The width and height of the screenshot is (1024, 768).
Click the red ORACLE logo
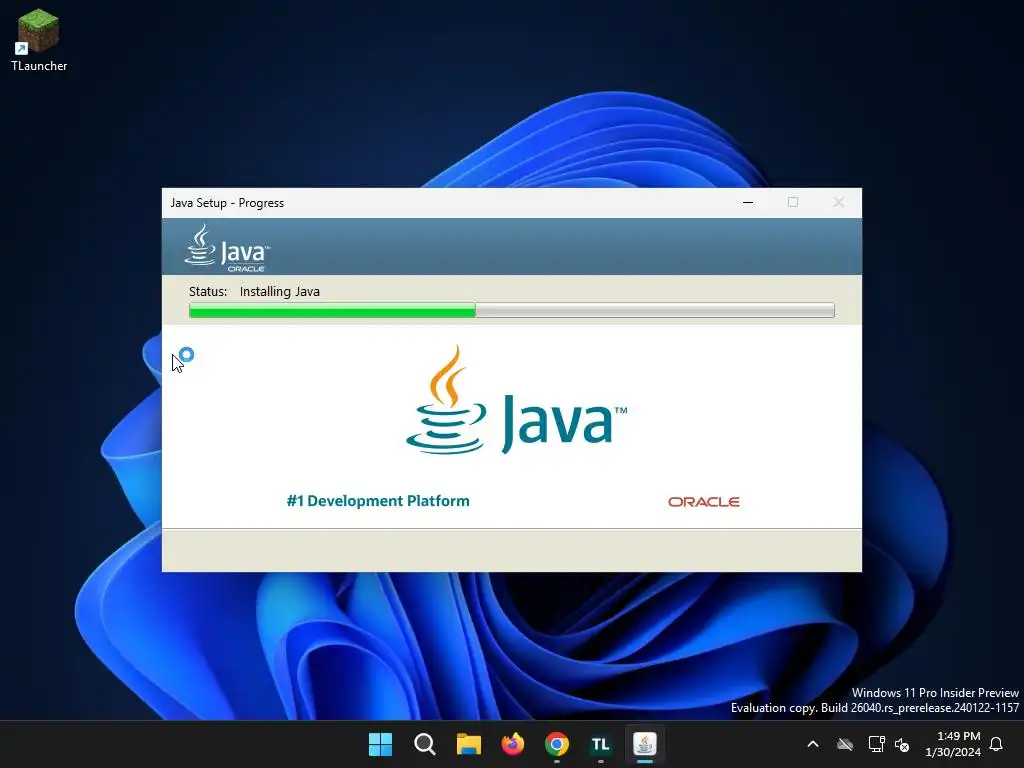pos(703,502)
